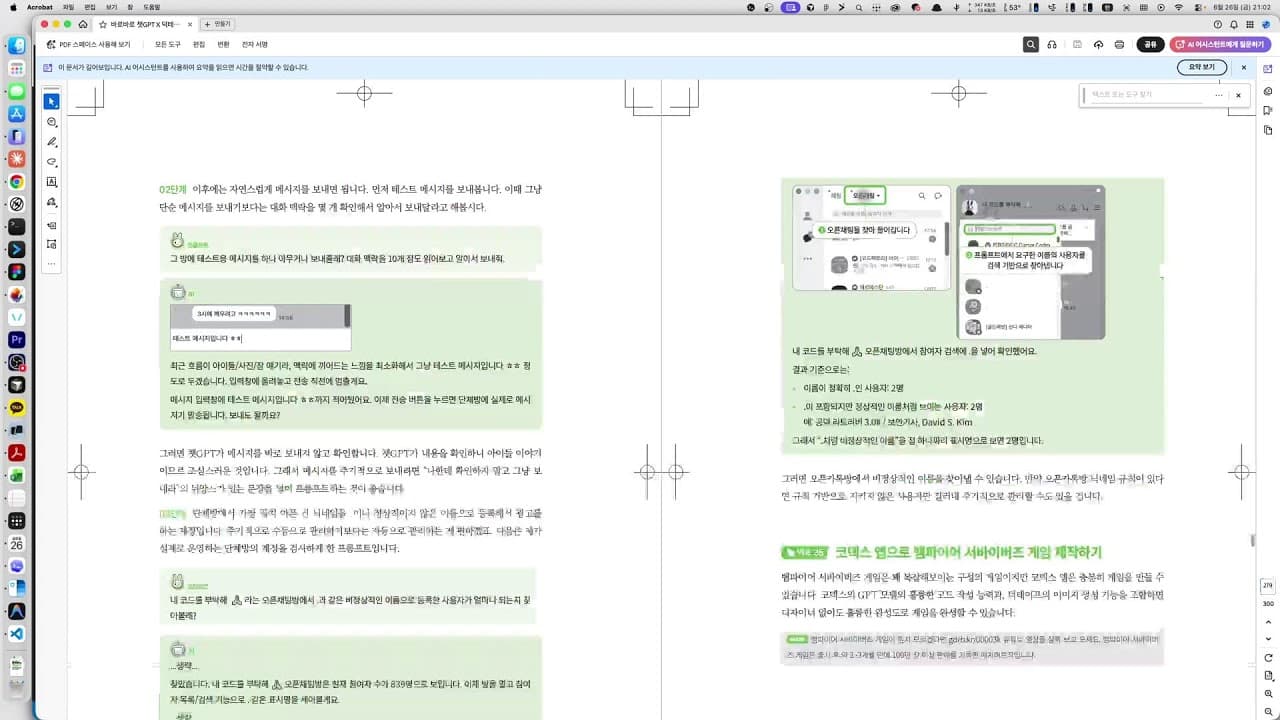Screen dimensions: 1280x720
Task: Activate the add text box tool
Action: click(x=52, y=182)
